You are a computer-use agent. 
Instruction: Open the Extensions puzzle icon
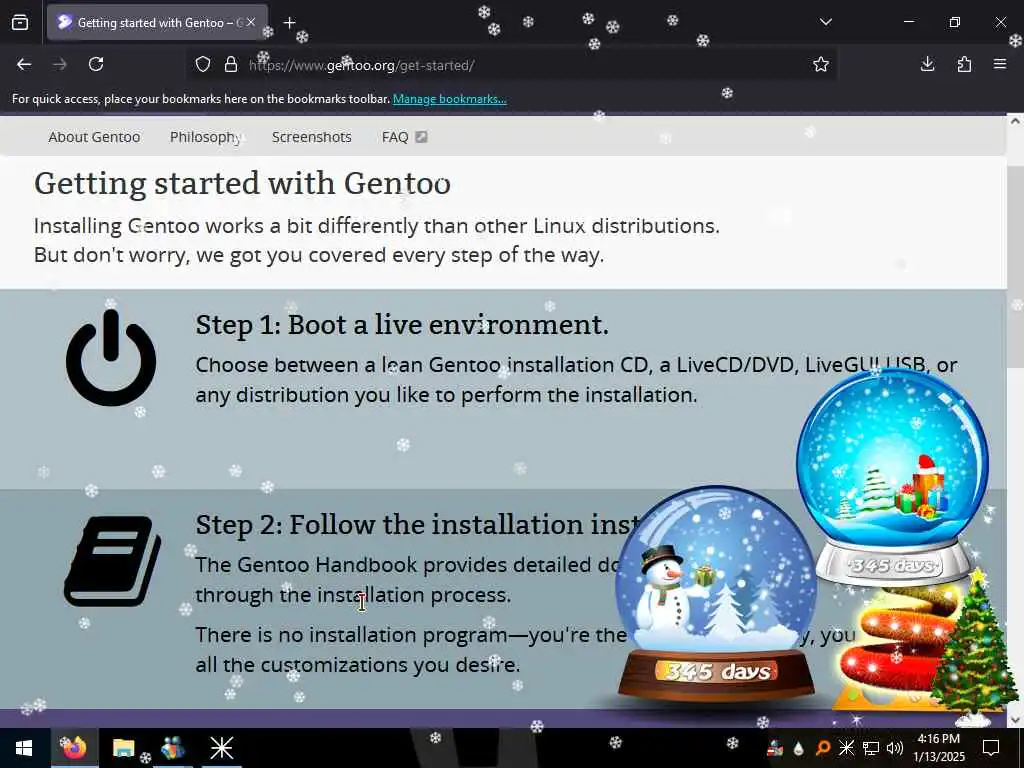point(964,64)
